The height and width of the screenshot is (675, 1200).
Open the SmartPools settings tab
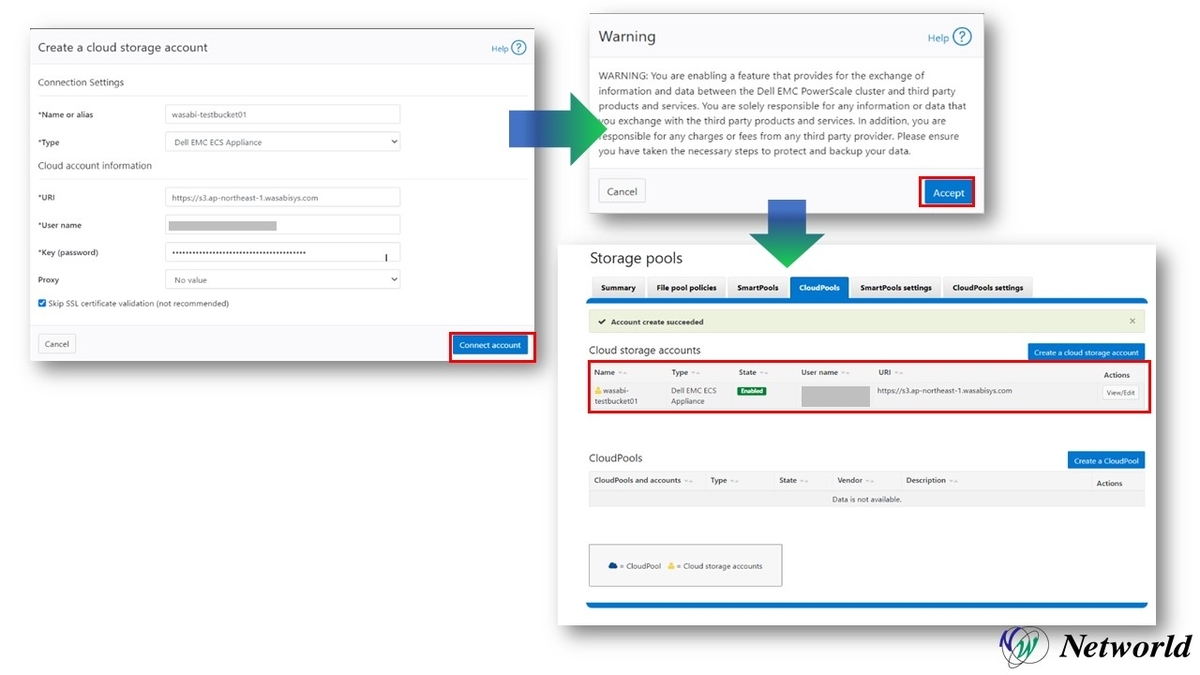tap(896, 288)
